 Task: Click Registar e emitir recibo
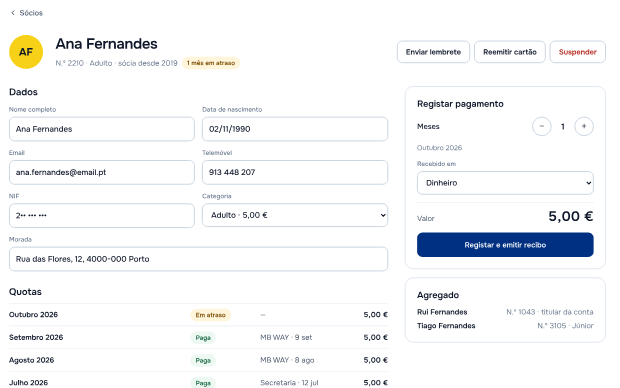pos(505,245)
